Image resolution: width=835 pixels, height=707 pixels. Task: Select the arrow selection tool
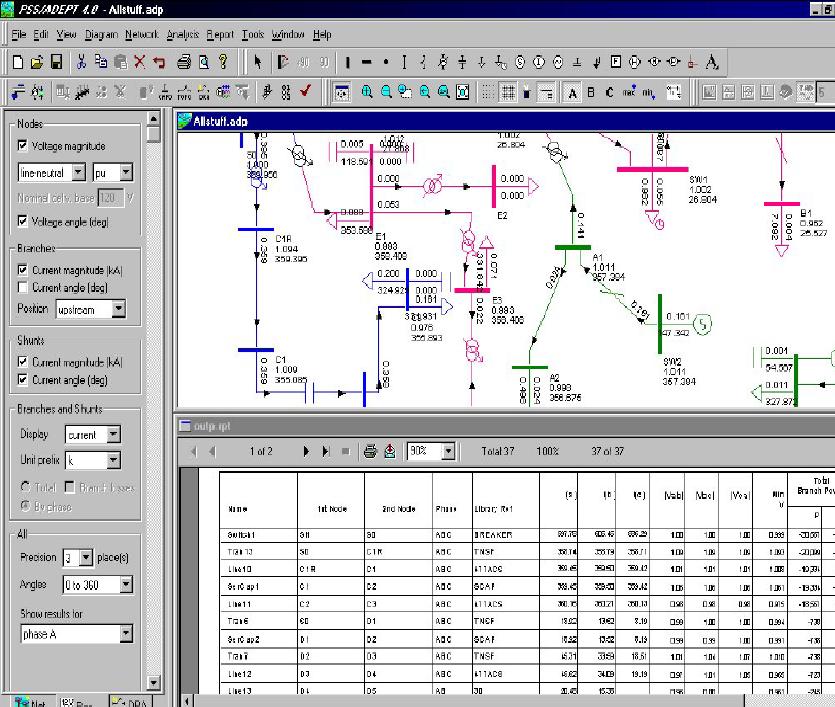pos(258,63)
